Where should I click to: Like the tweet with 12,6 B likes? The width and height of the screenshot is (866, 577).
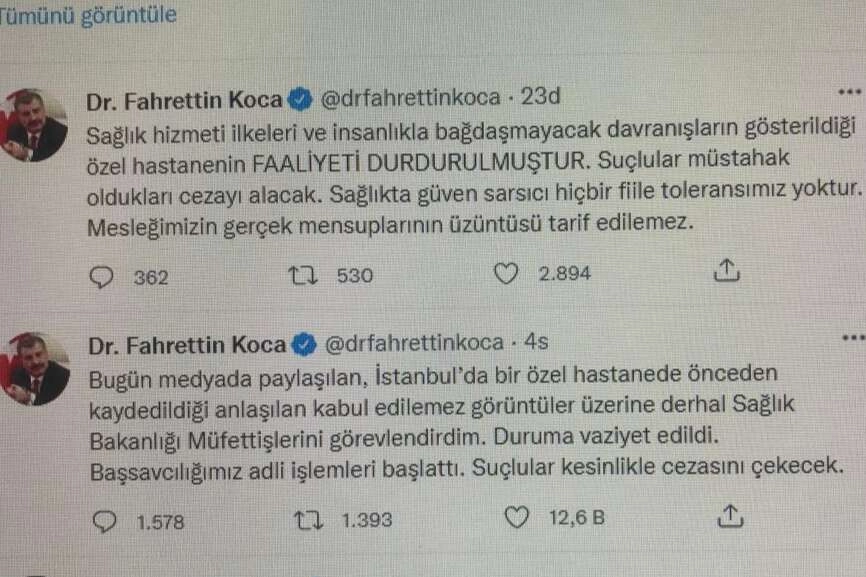[x=516, y=518]
